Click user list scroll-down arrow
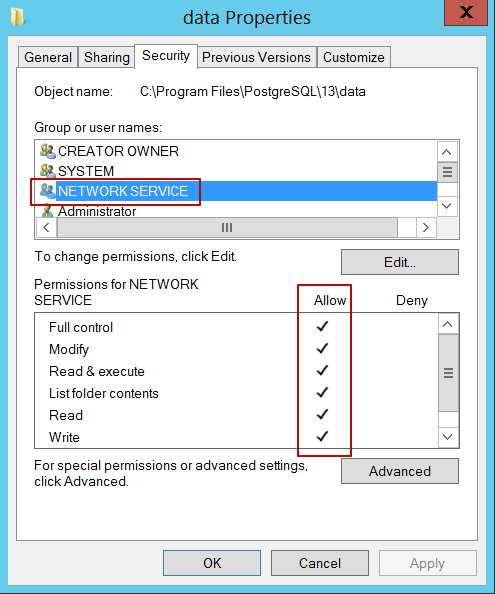 (447, 206)
